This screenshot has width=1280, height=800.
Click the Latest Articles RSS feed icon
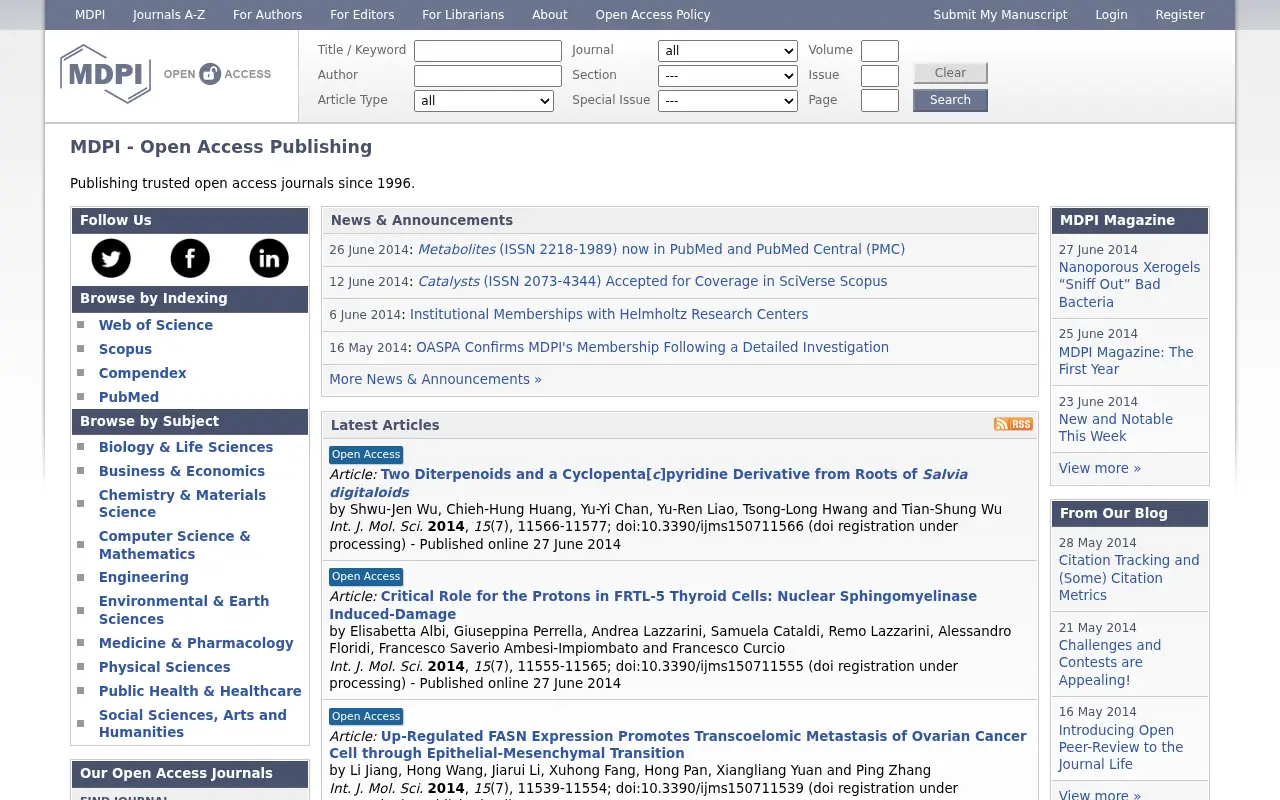pyautogui.click(x=1013, y=424)
